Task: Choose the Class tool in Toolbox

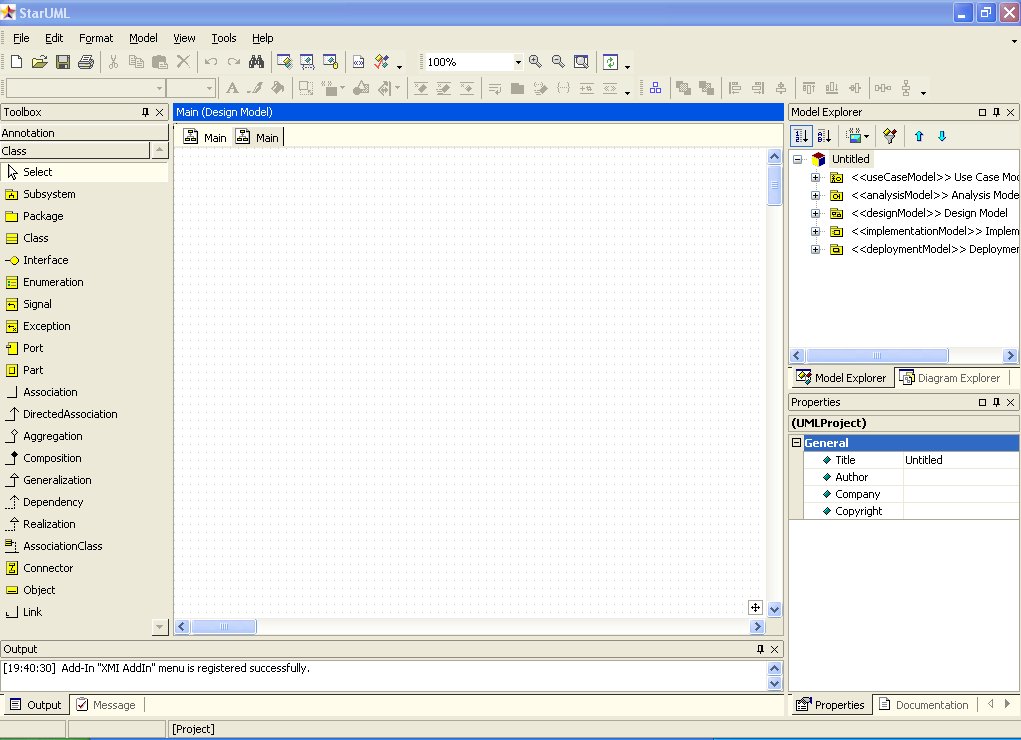Action: click(36, 238)
